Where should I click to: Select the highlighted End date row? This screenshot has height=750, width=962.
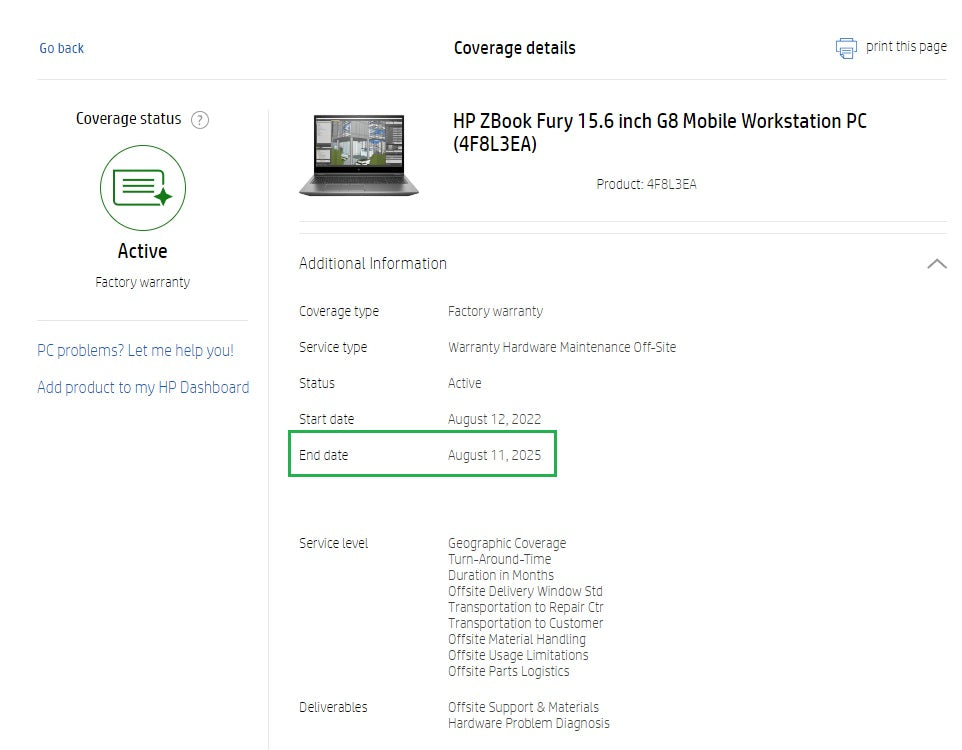click(422, 454)
